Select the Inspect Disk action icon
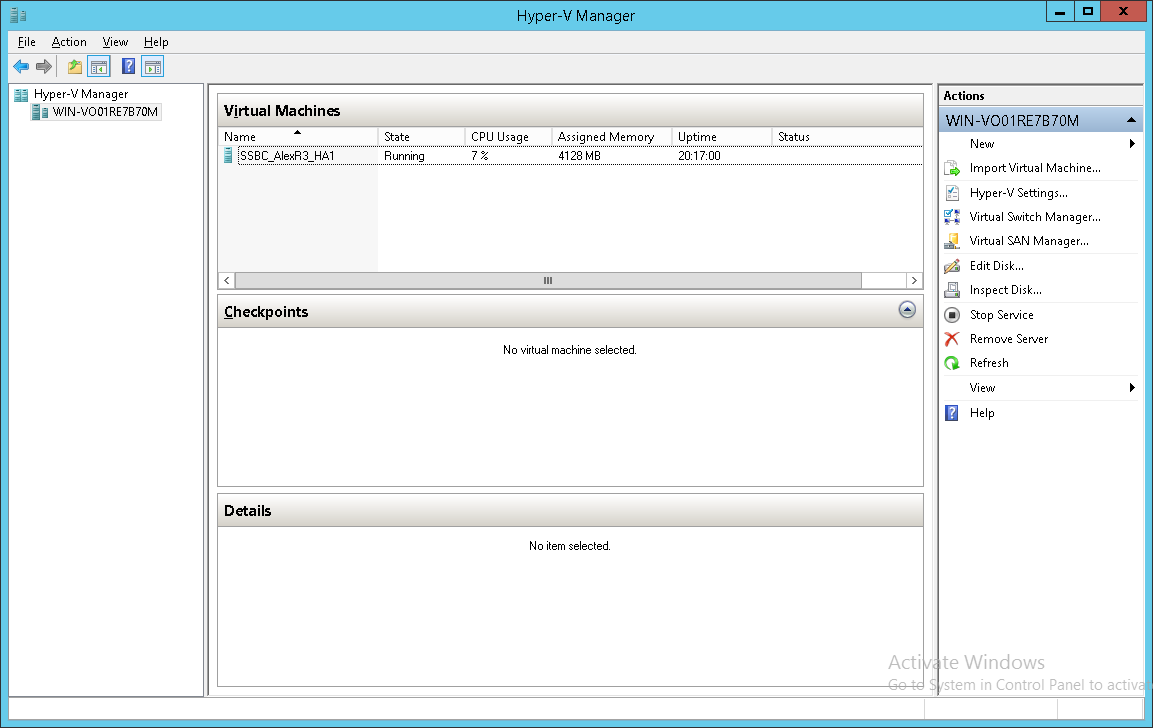 point(953,289)
